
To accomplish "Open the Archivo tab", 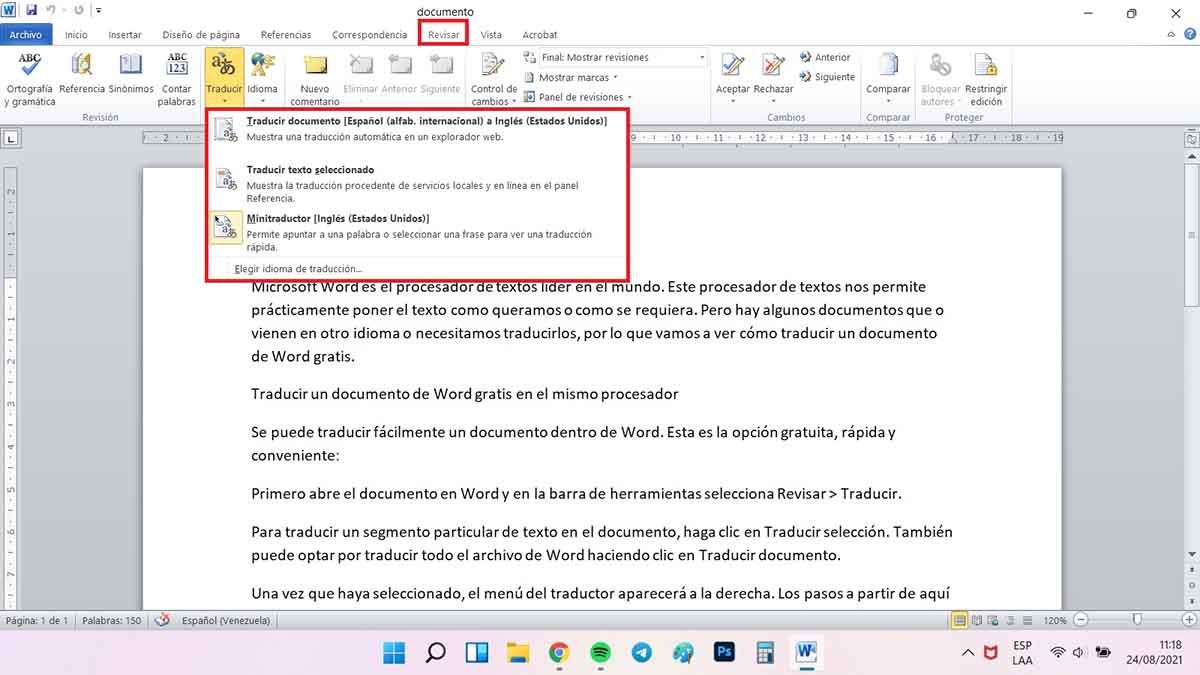I will point(26,35).
